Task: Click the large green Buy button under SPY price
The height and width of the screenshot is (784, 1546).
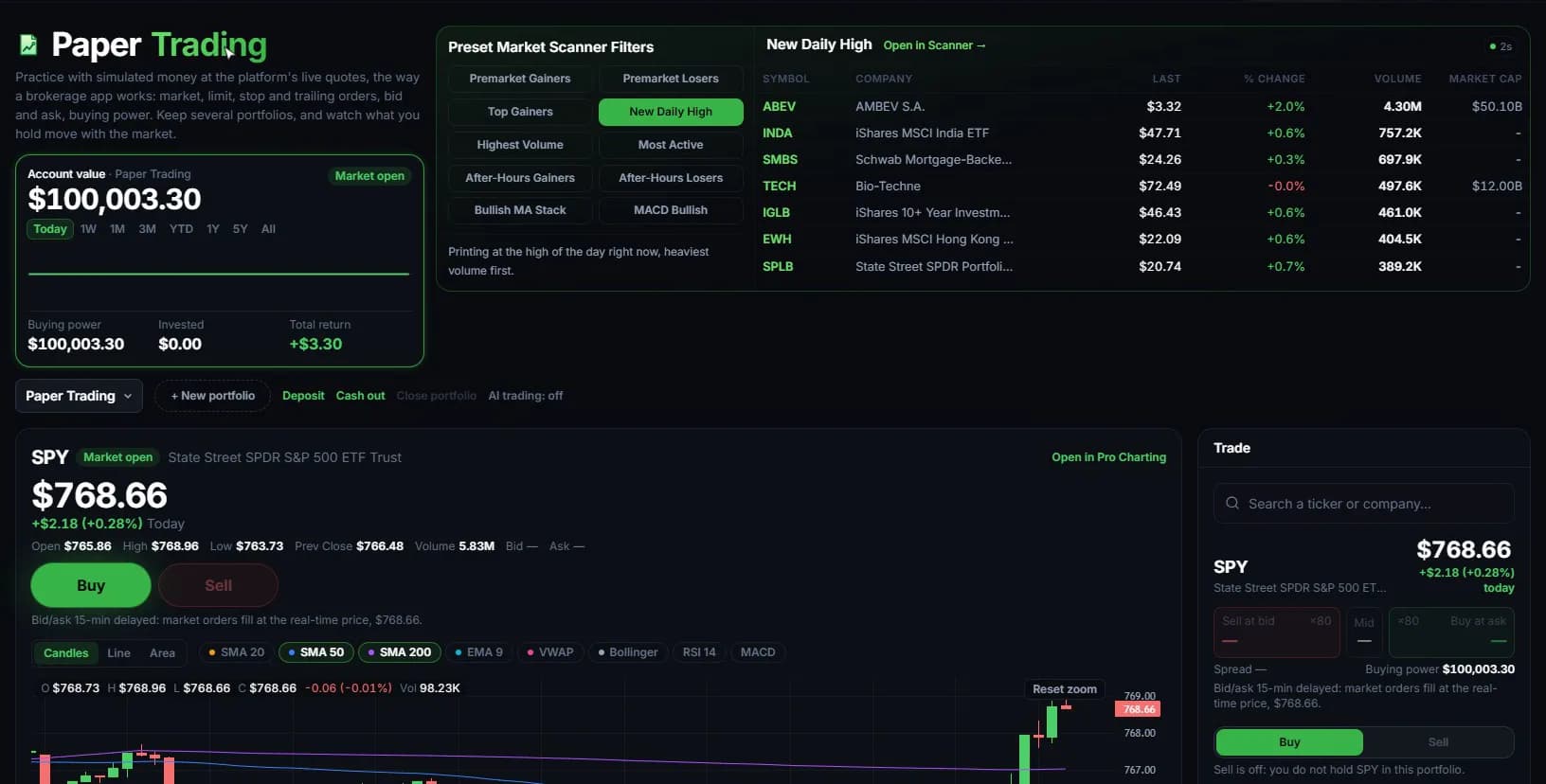Action: (x=91, y=585)
